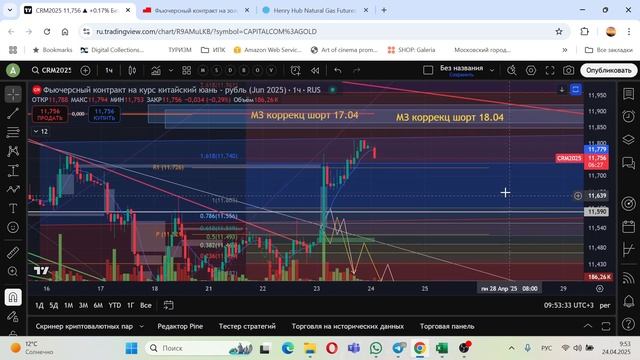Open time axis settings gear
Viewport: 640px width, 360px height.
coord(600,289)
